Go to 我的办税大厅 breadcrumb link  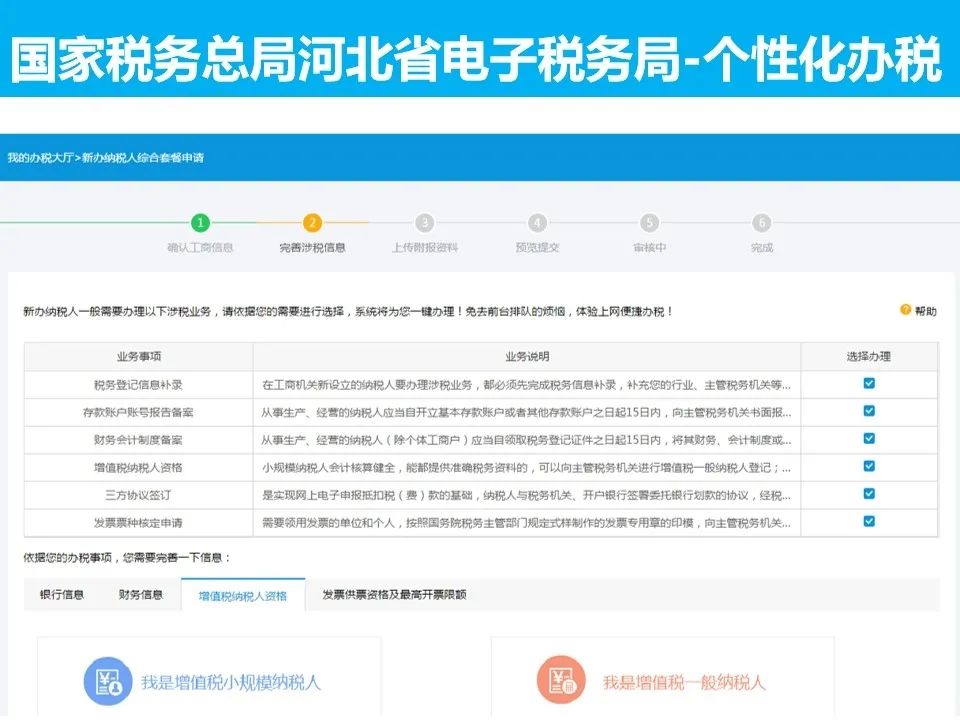coord(40,157)
